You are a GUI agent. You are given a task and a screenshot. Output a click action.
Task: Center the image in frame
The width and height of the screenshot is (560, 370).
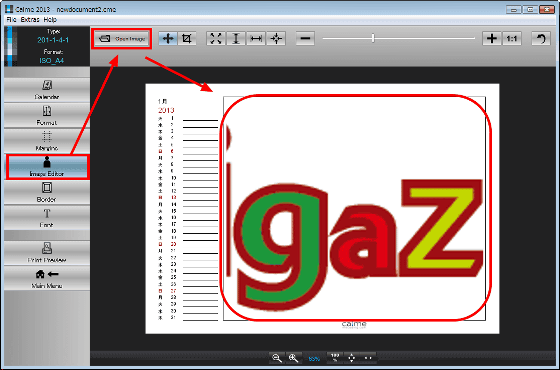coord(276,38)
